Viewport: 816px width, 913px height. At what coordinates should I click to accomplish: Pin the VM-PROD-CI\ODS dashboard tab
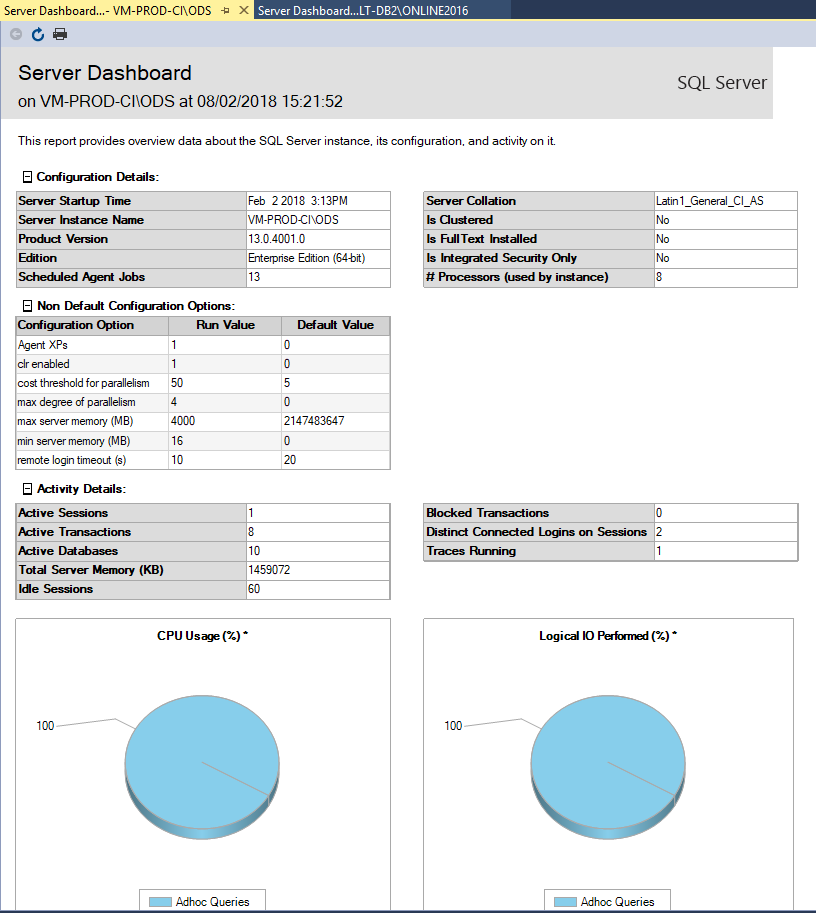tap(226, 10)
